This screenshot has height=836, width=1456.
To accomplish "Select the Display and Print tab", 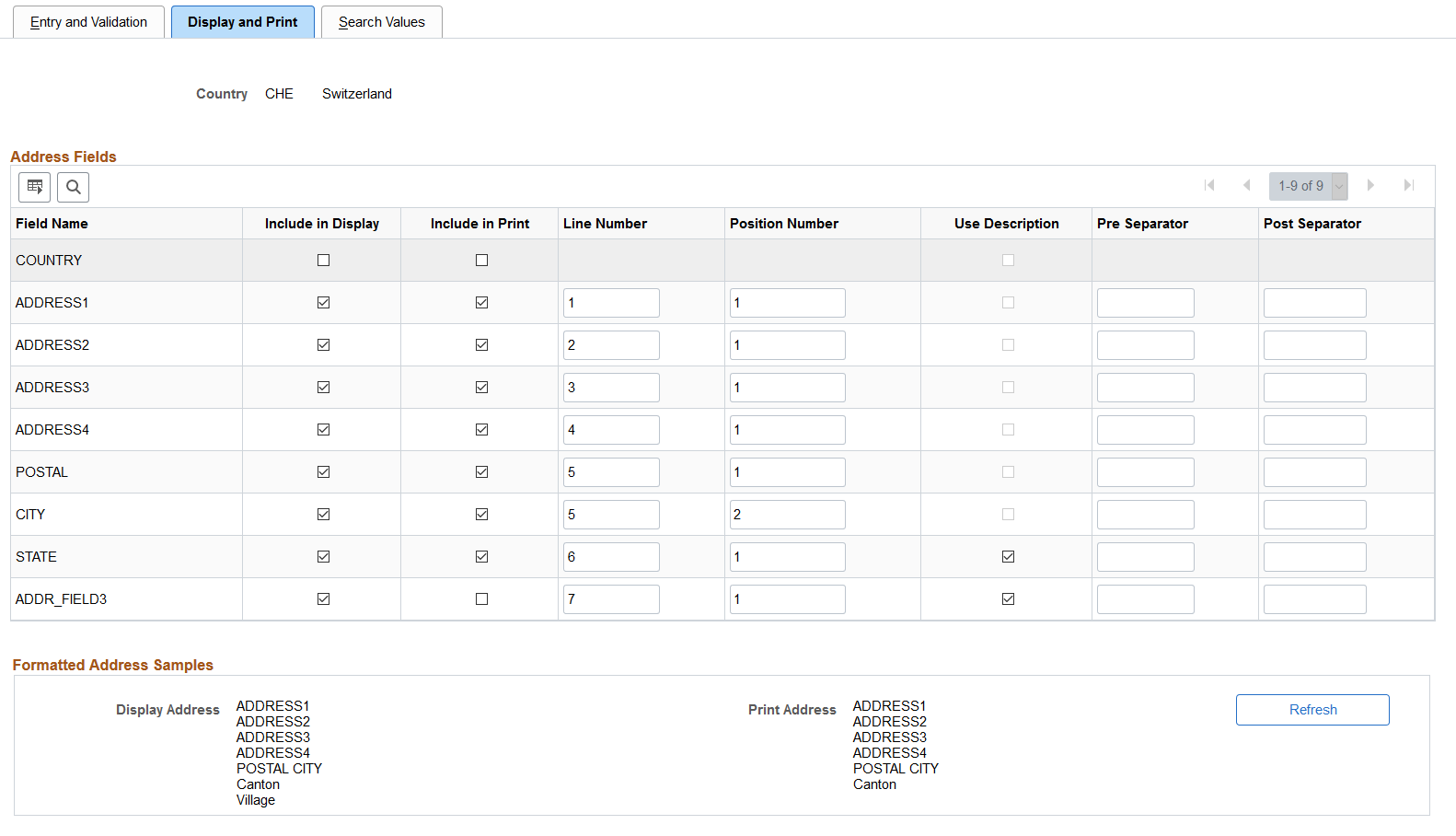I will tap(243, 22).
